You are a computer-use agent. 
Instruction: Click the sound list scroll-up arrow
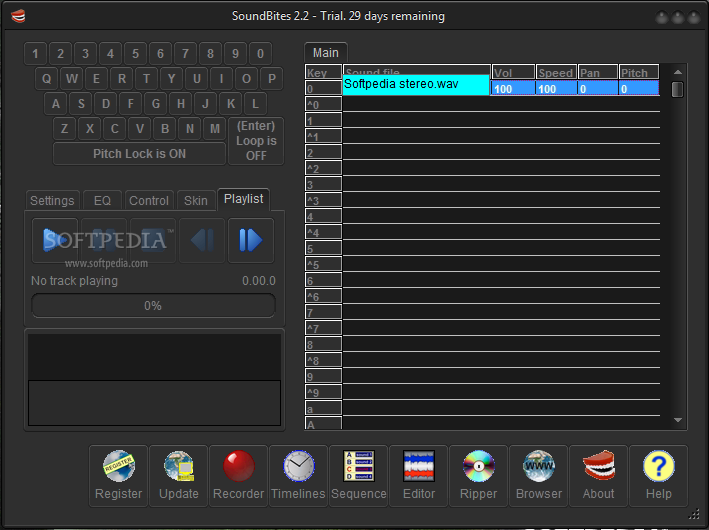677,72
